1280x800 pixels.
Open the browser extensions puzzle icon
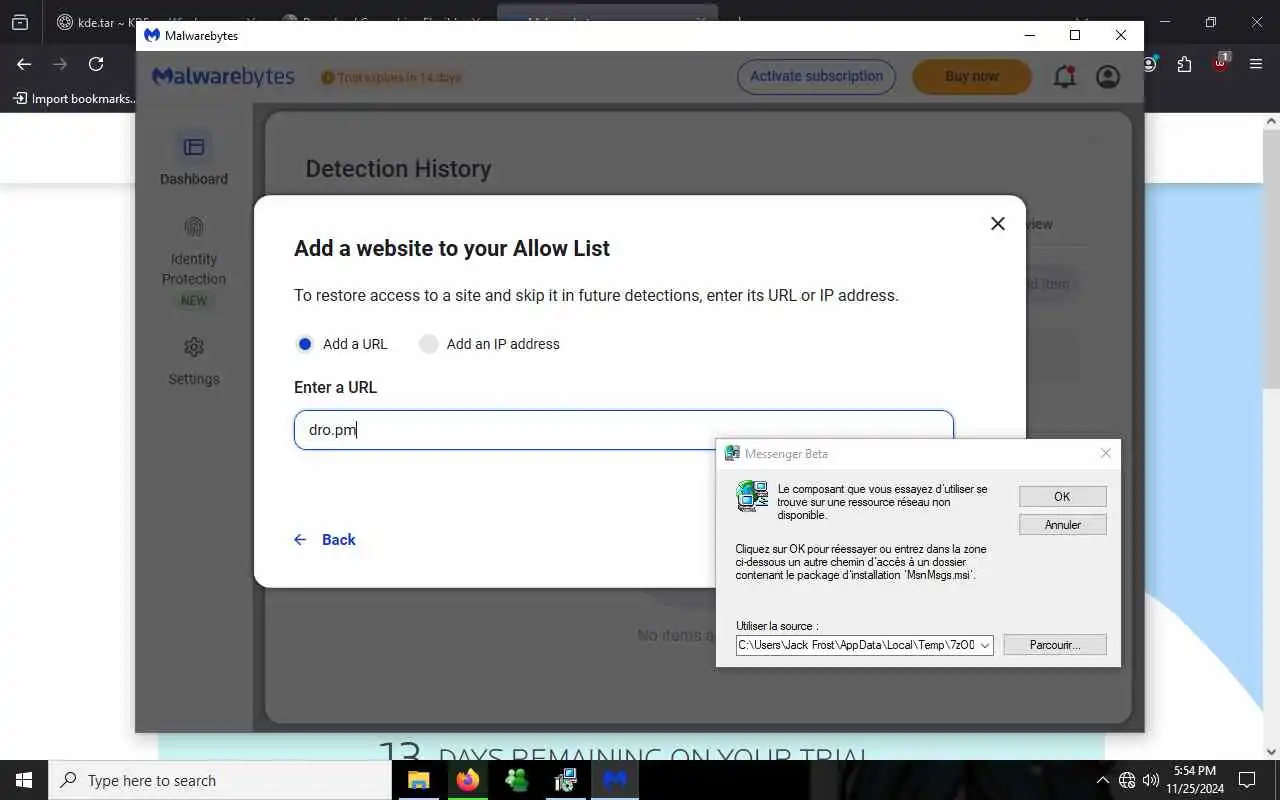(x=1184, y=64)
